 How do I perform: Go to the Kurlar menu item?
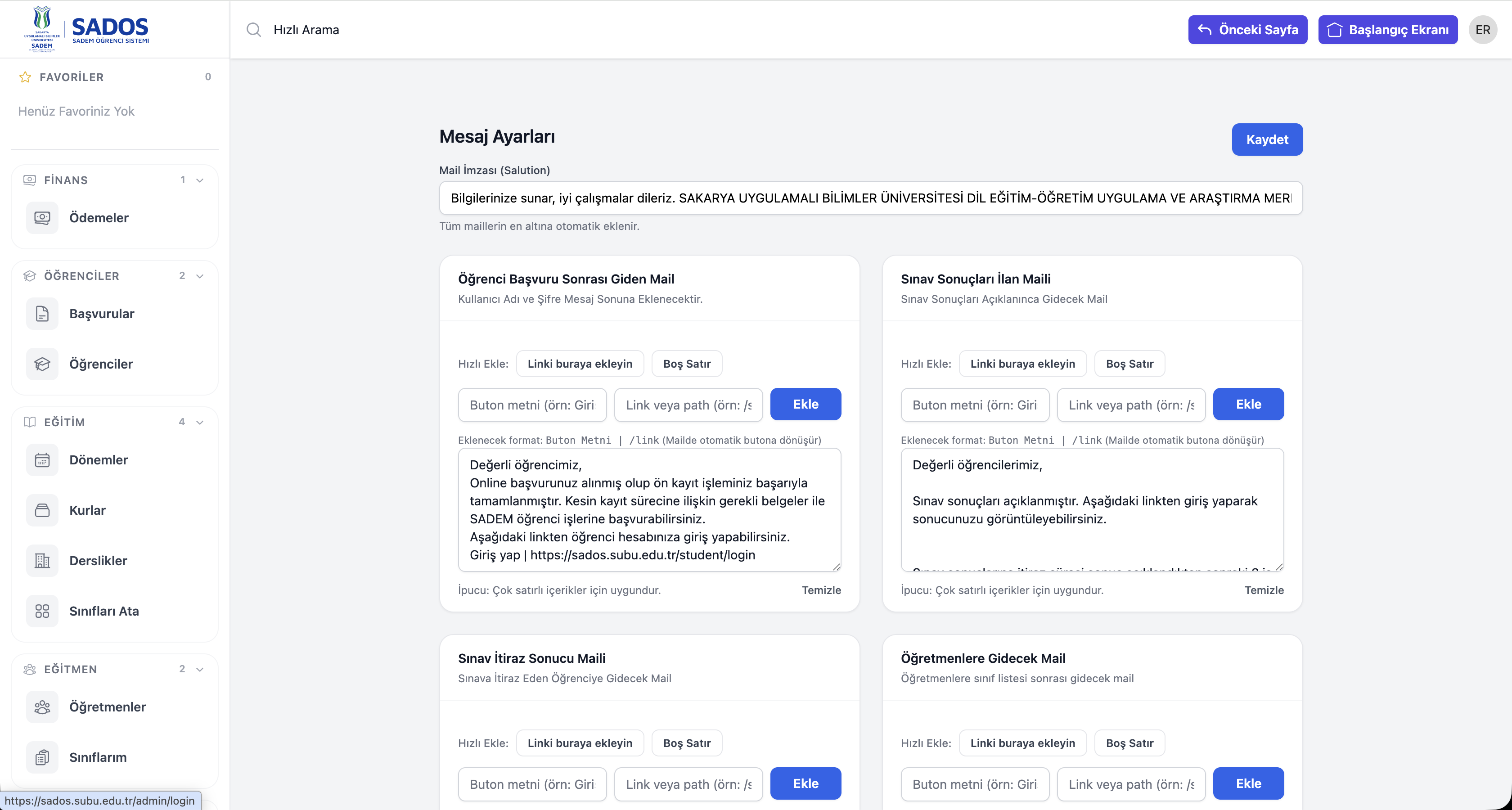(115, 510)
